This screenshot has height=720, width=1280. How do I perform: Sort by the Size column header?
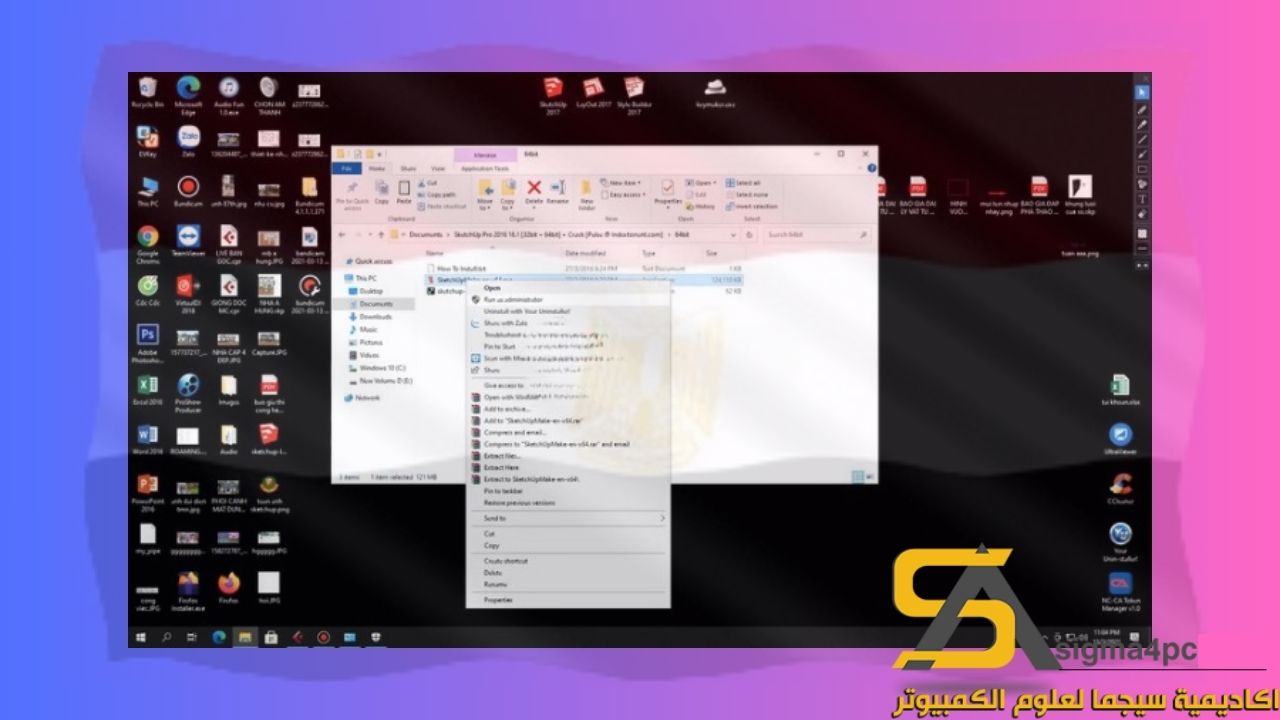712,254
